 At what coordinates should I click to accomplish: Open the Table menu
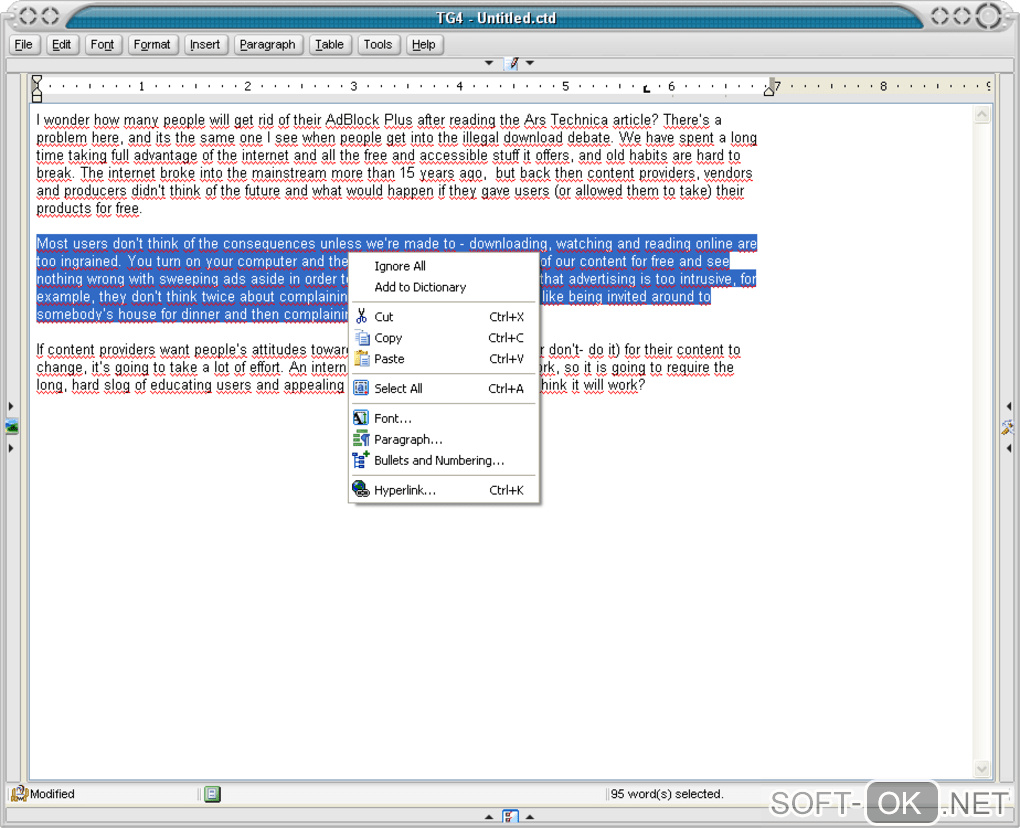click(330, 45)
